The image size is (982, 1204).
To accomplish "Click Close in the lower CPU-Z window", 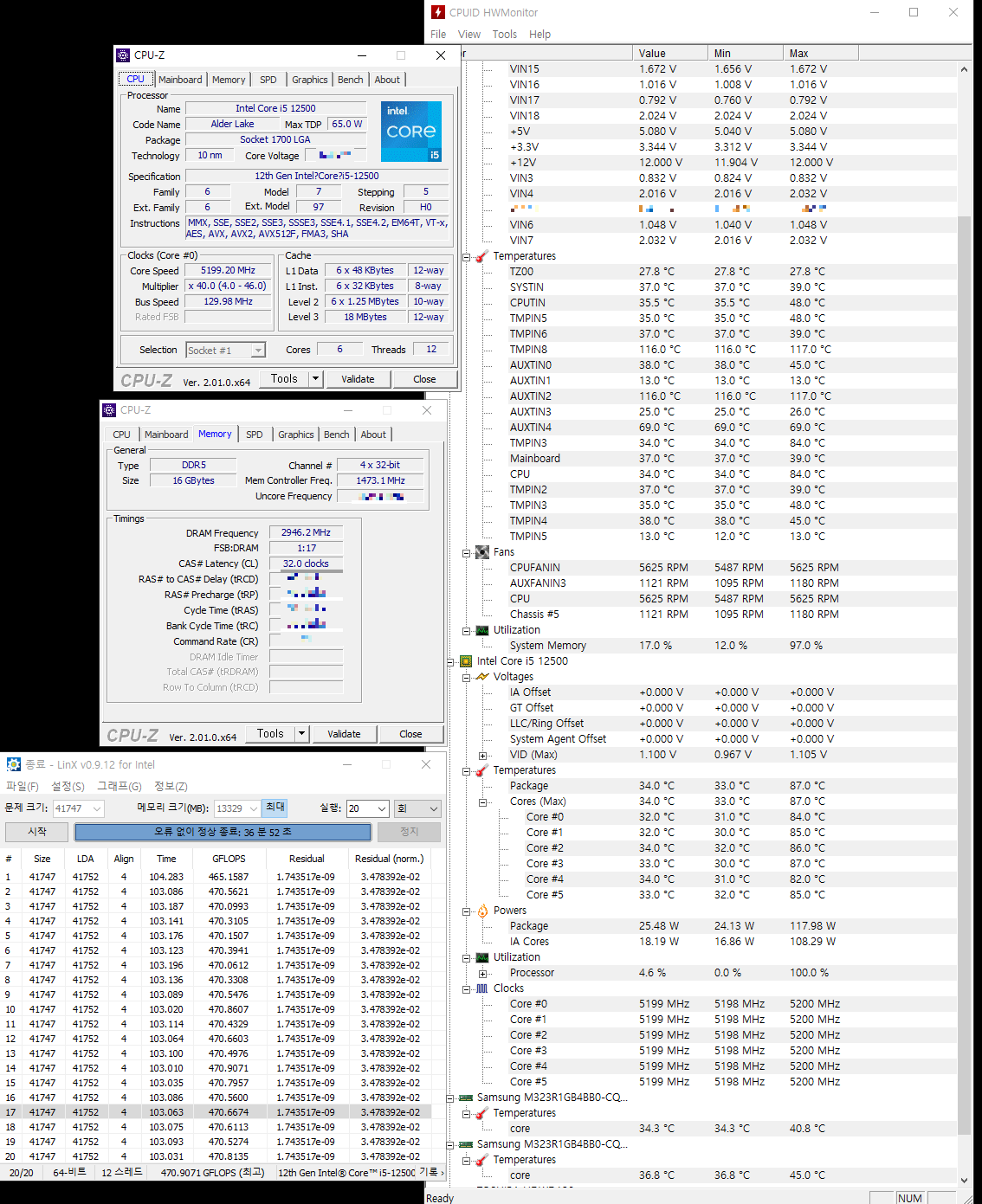I will [x=411, y=734].
